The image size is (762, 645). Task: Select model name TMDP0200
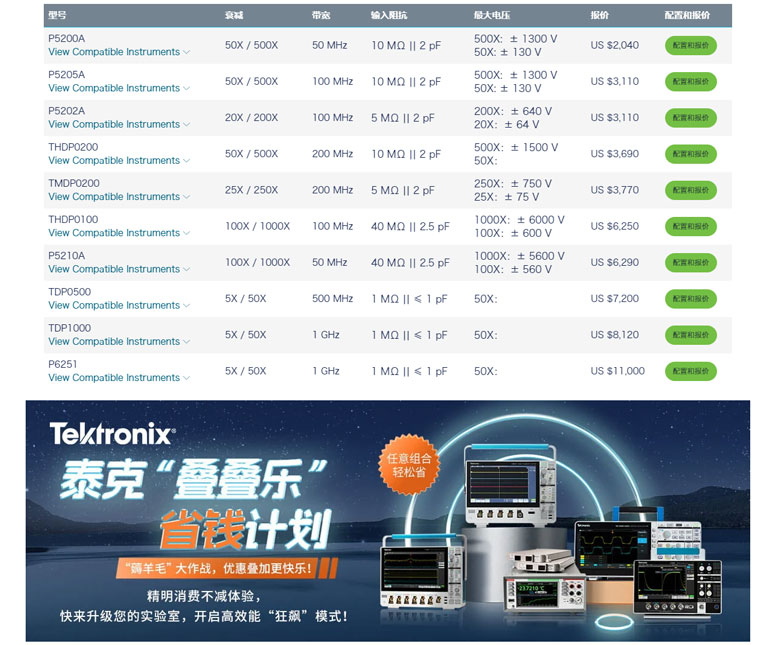[74, 183]
